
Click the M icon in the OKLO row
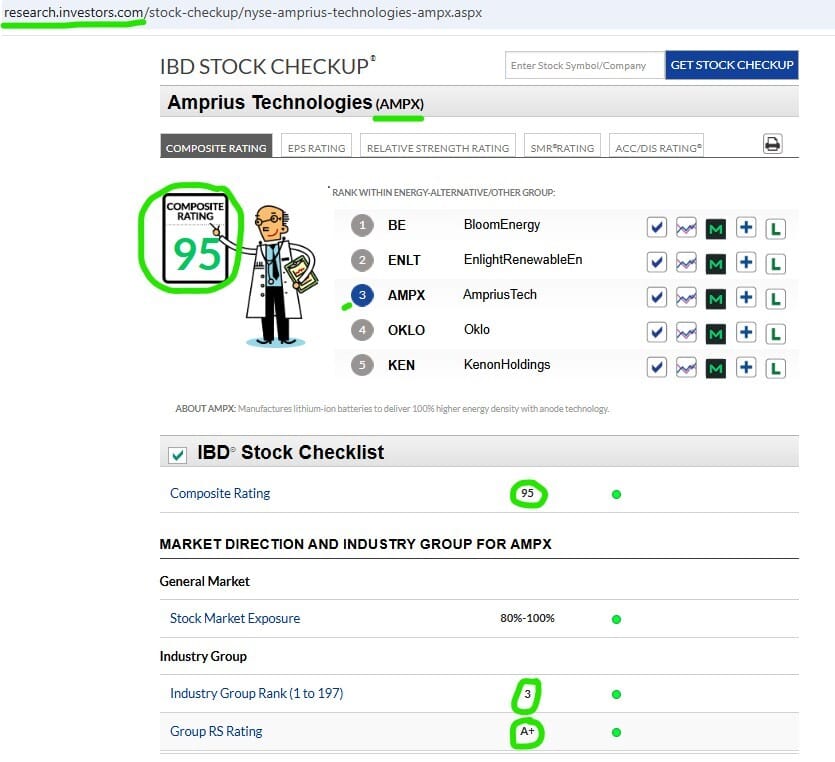716,334
